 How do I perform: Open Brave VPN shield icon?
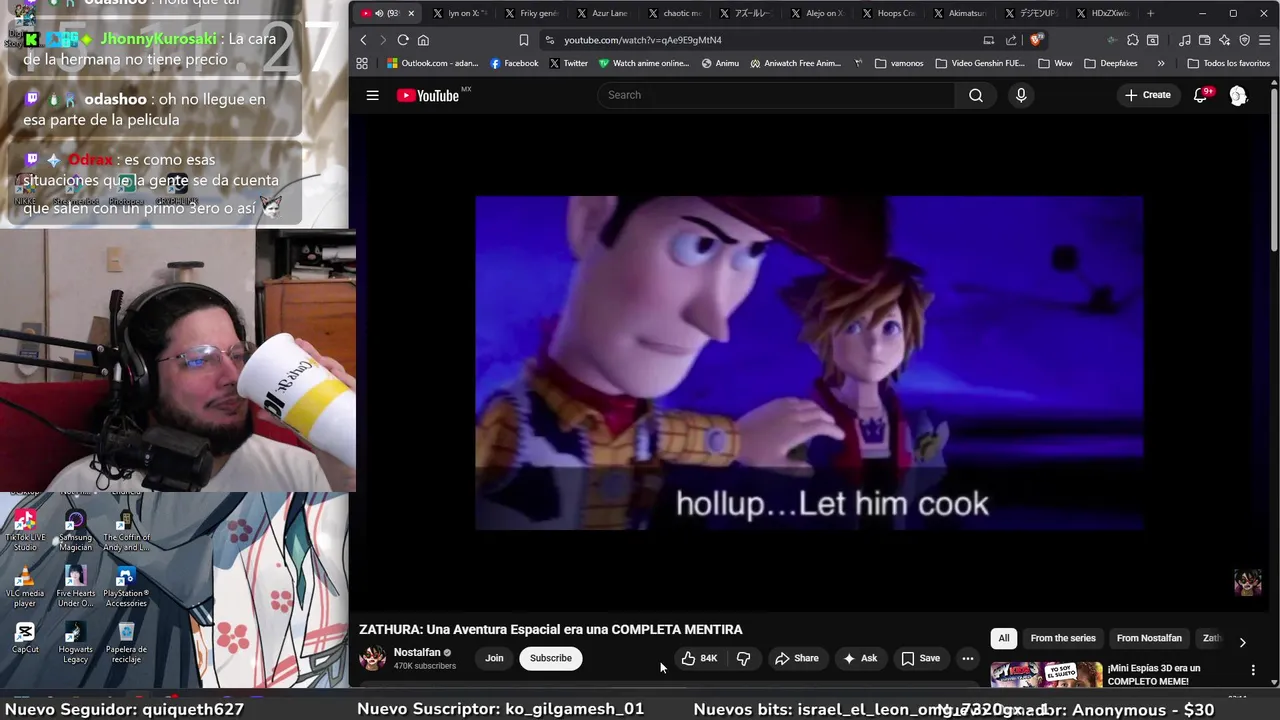tap(1244, 40)
